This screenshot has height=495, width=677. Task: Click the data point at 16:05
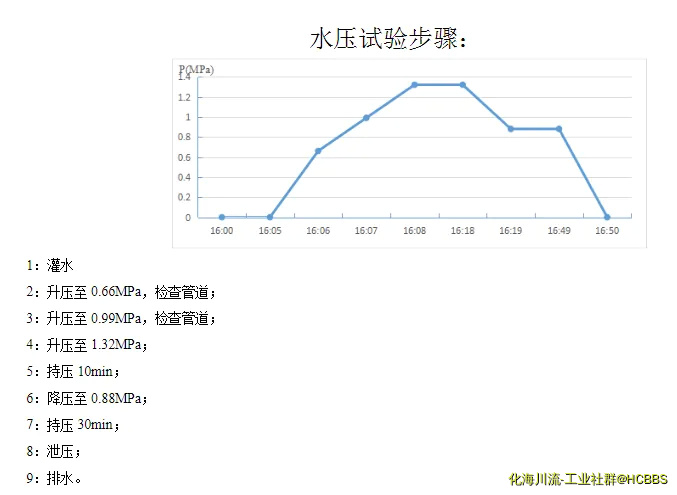click(x=270, y=217)
